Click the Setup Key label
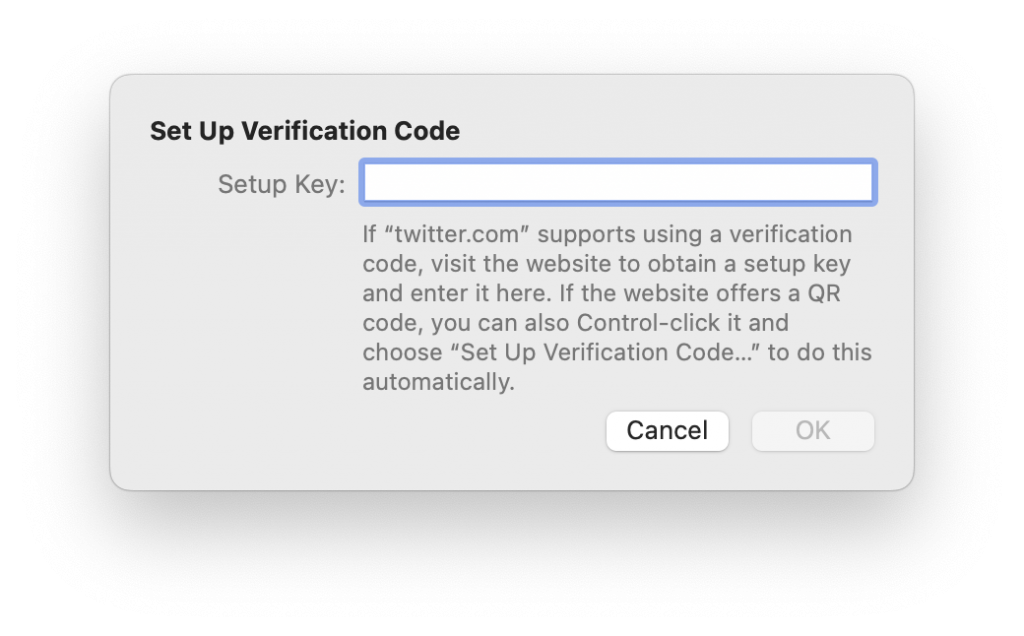The width and height of the screenshot is (1024, 636). pyautogui.click(x=280, y=184)
